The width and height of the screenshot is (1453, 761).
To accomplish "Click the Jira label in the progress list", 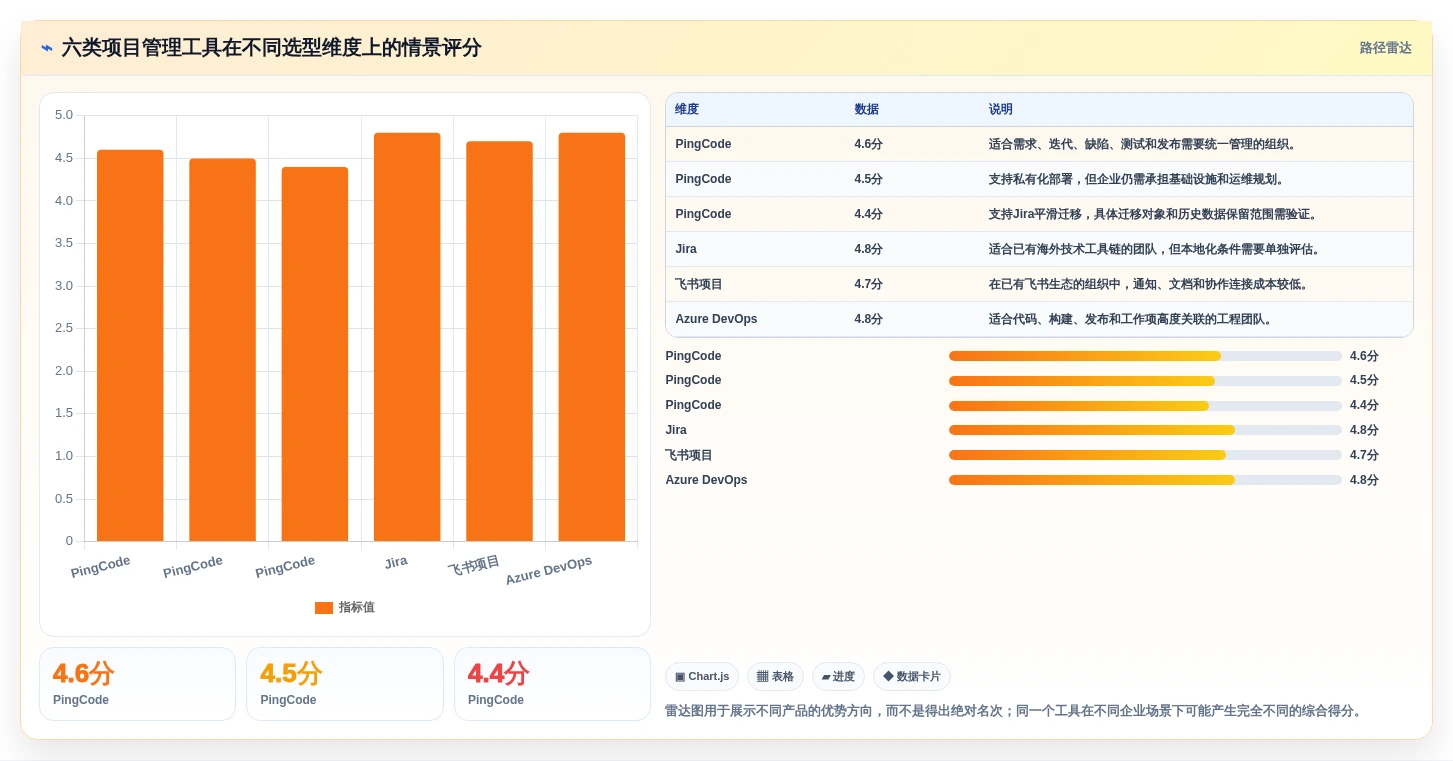I will [x=676, y=430].
